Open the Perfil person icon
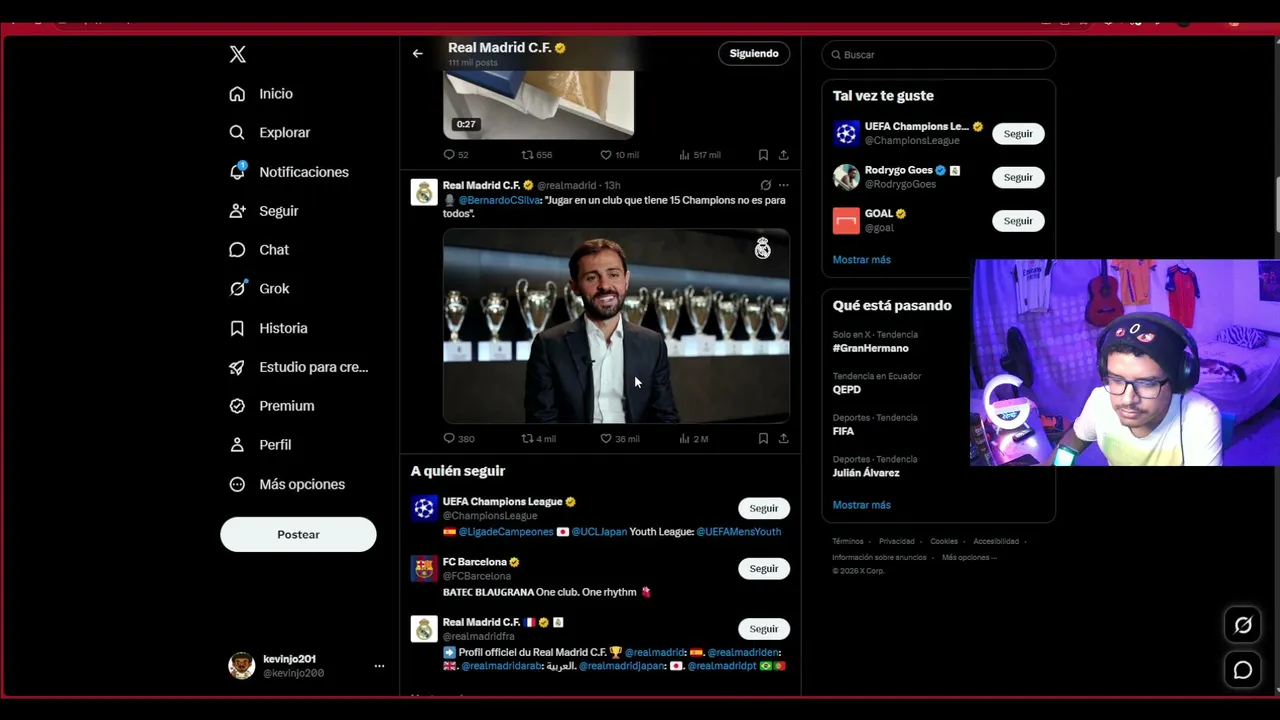Image resolution: width=1280 pixels, height=720 pixels. pyautogui.click(x=237, y=445)
